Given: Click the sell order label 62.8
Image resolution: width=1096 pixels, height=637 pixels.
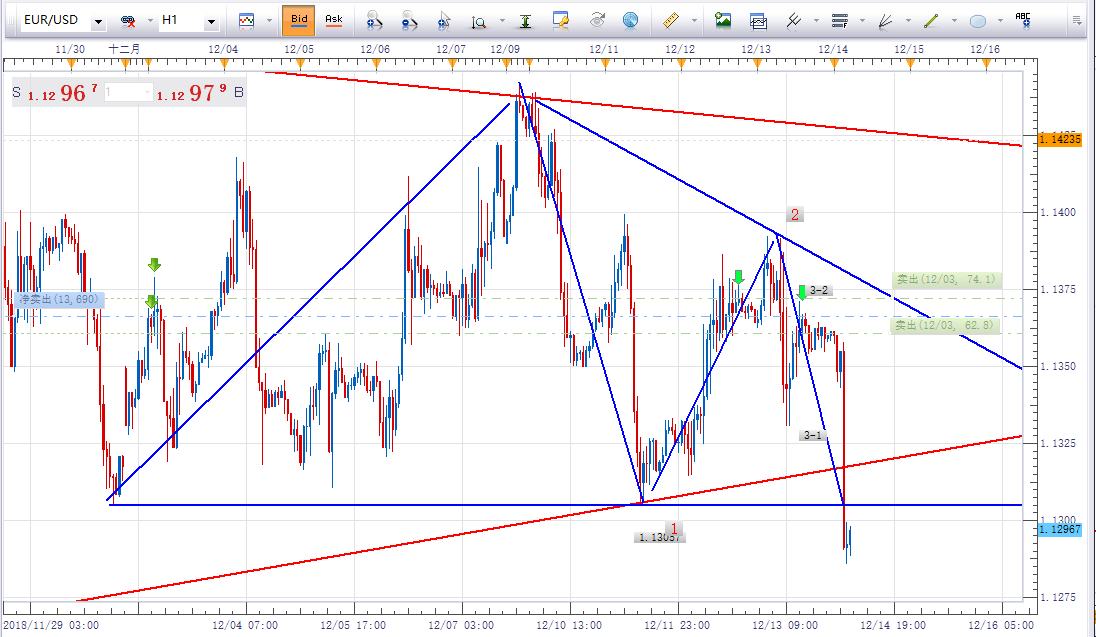Looking at the screenshot, I should point(945,326).
